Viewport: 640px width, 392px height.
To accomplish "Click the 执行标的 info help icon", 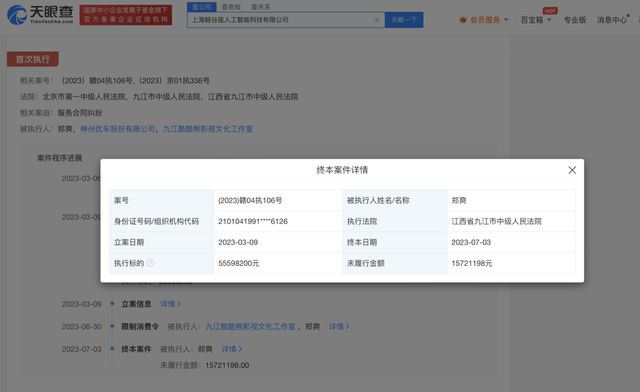I will (150, 263).
